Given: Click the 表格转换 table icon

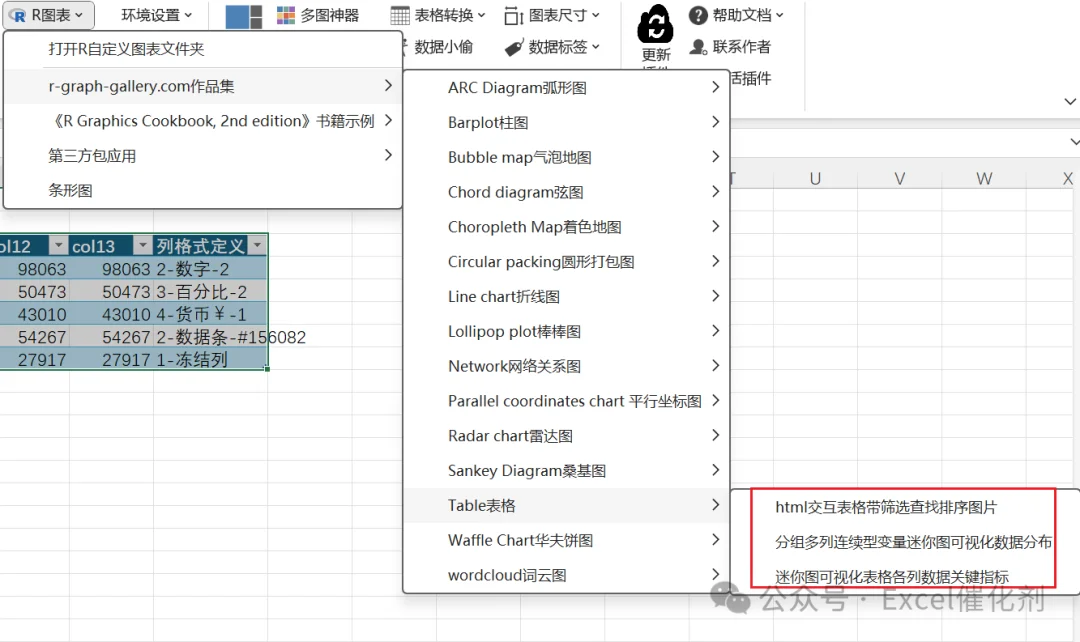Looking at the screenshot, I should click(399, 15).
